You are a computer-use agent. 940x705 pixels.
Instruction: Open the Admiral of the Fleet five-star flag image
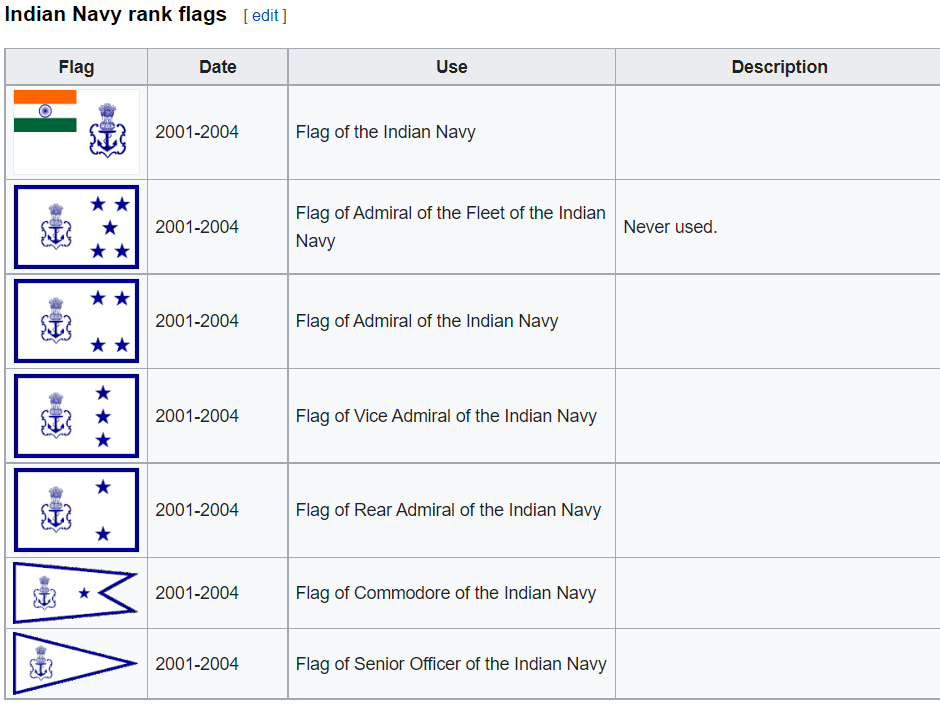tap(76, 227)
